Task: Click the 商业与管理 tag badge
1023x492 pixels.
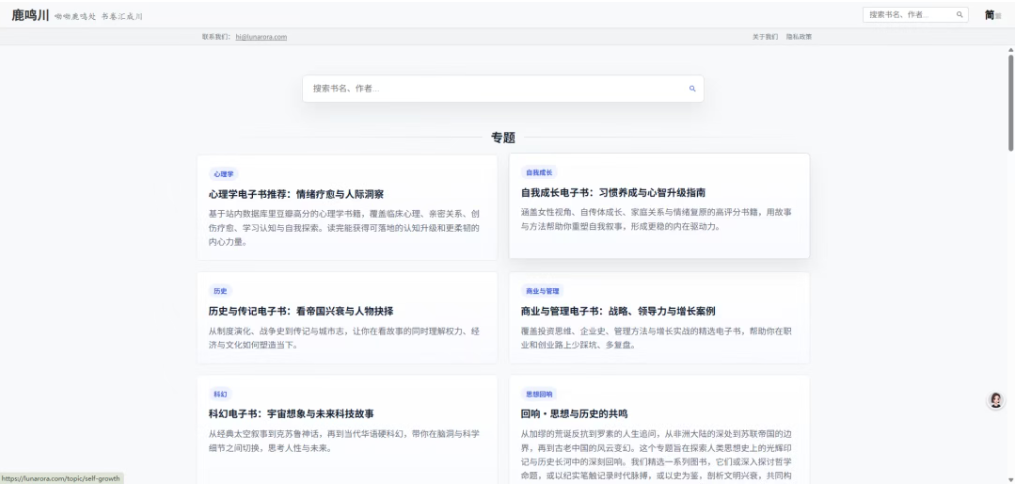Action: (542, 291)
